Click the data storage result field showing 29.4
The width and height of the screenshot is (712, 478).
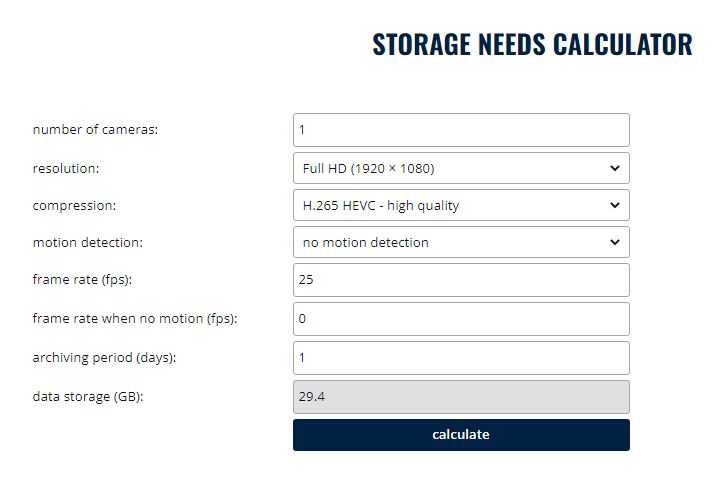[x=461, y=397]
